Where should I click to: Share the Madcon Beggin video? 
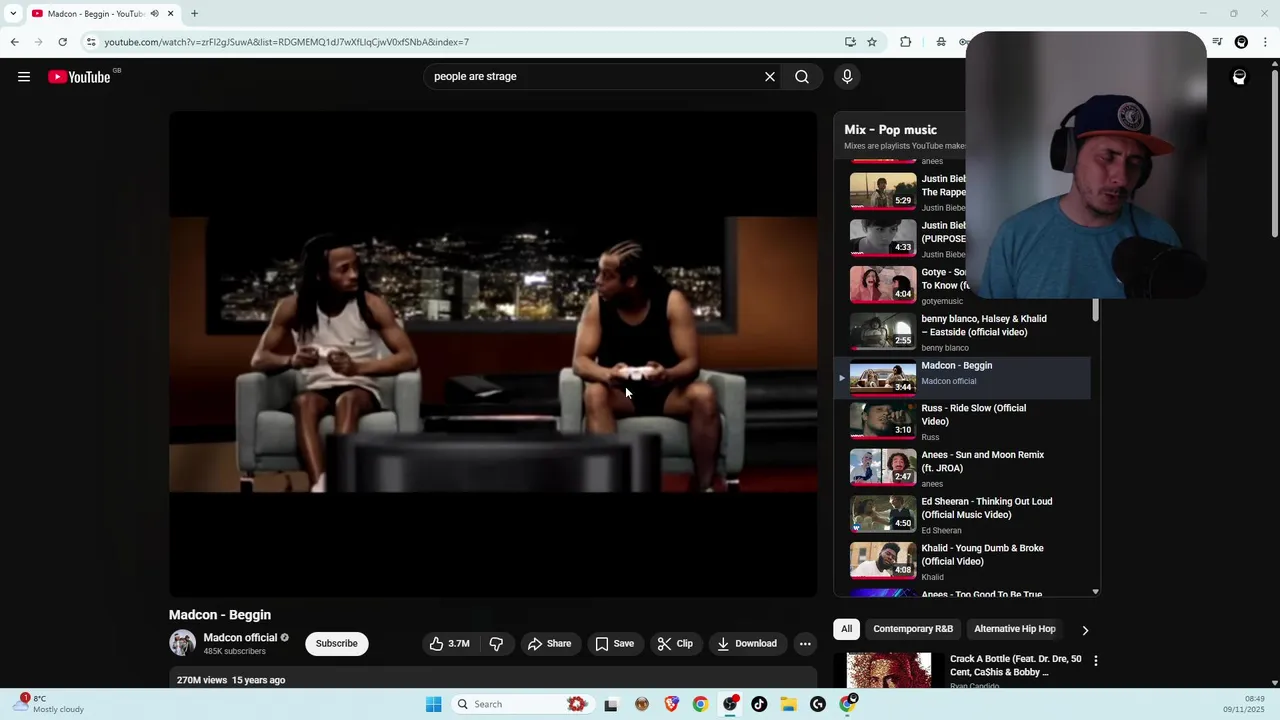pos(550,644)
